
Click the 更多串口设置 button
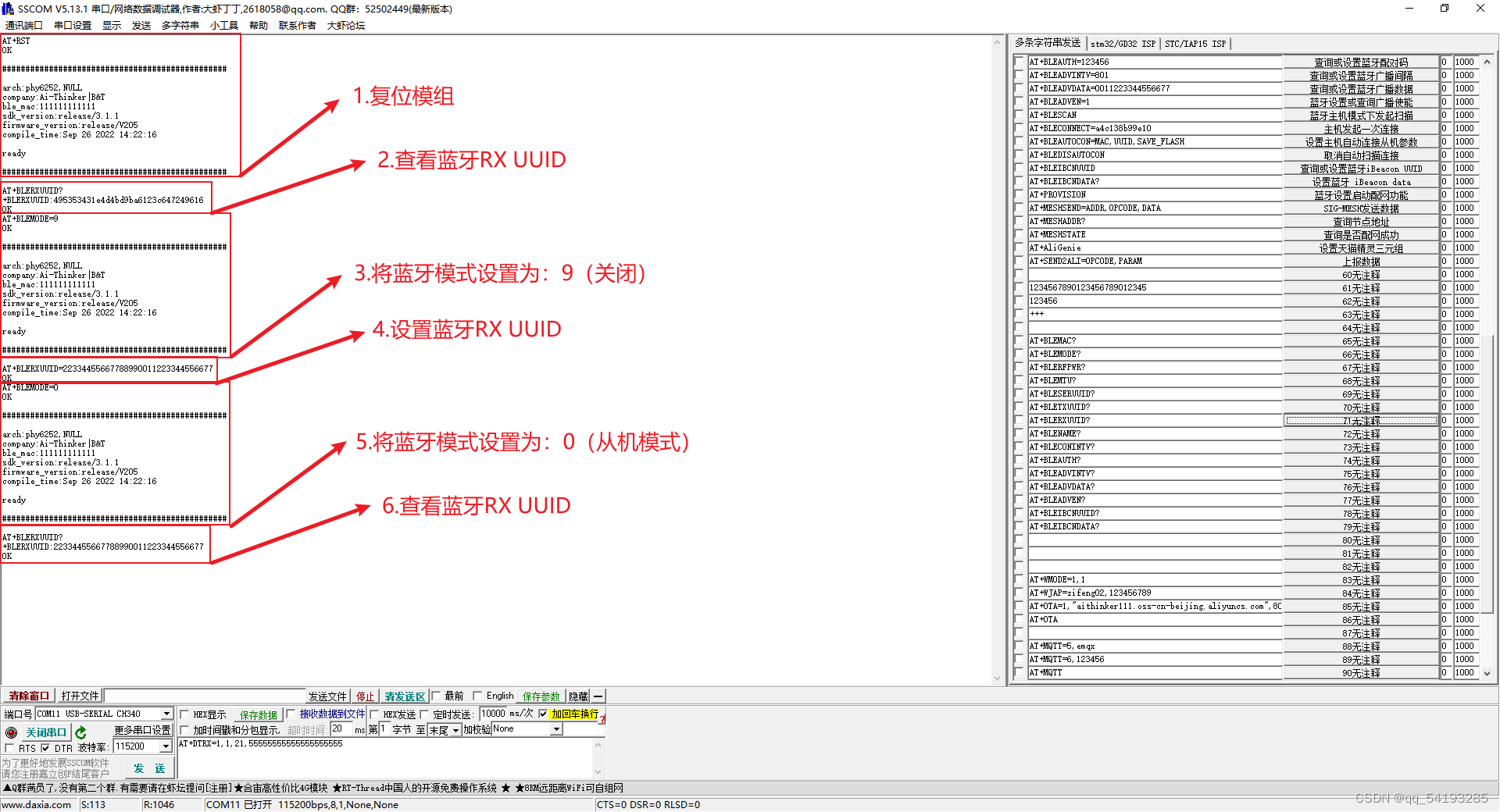coord(143,730)
